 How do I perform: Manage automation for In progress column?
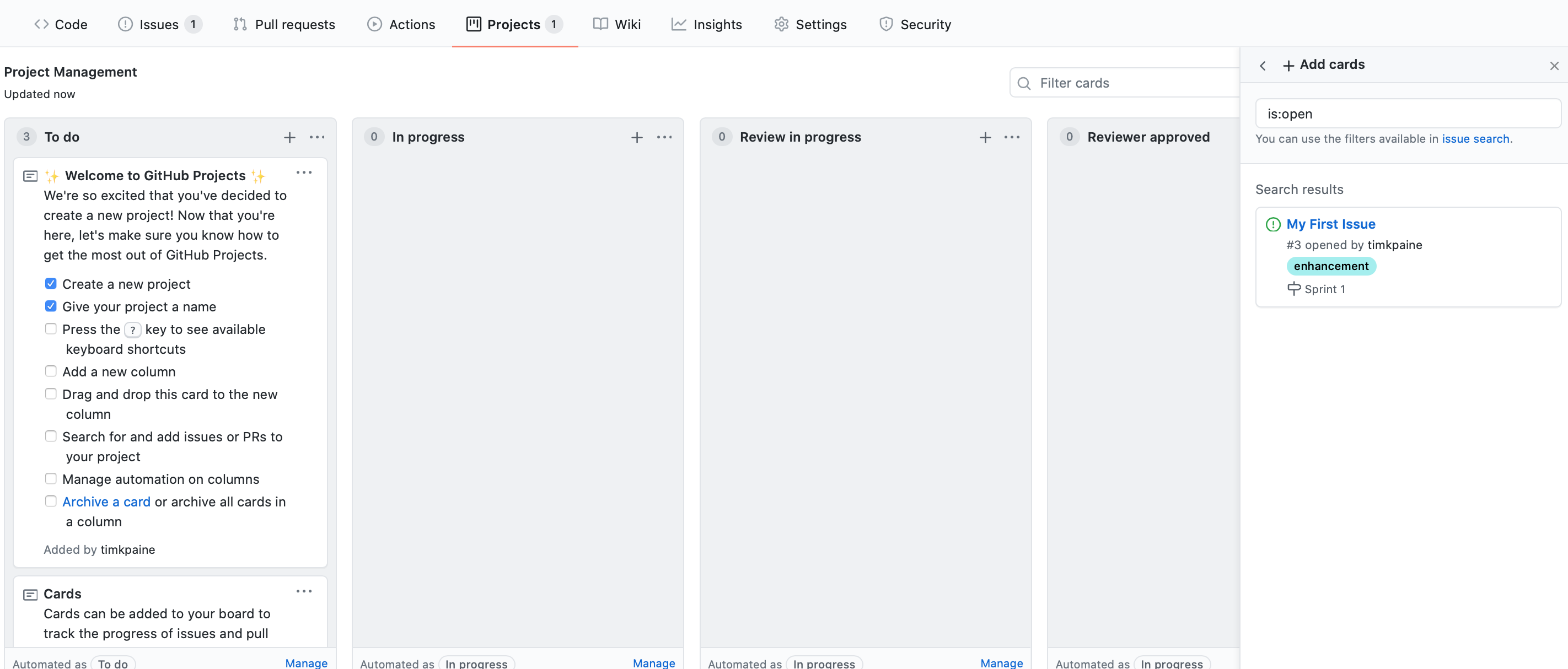click(x=654, y=663)
